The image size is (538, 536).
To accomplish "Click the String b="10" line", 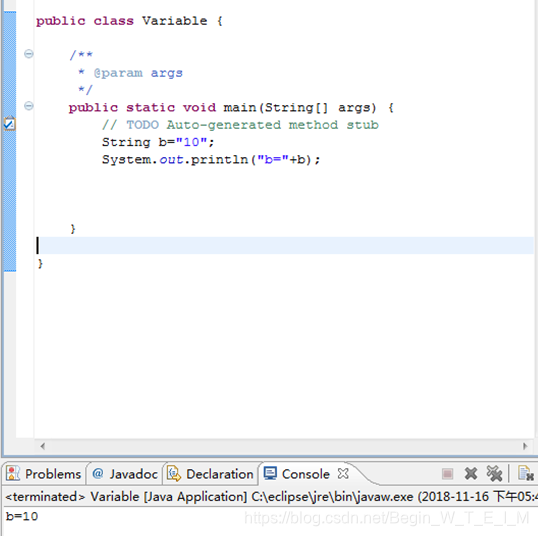I will 158,142.
